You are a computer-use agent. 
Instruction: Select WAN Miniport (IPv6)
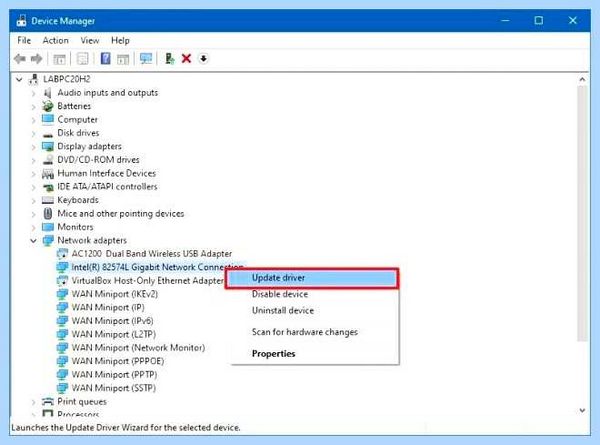point(112,321)
